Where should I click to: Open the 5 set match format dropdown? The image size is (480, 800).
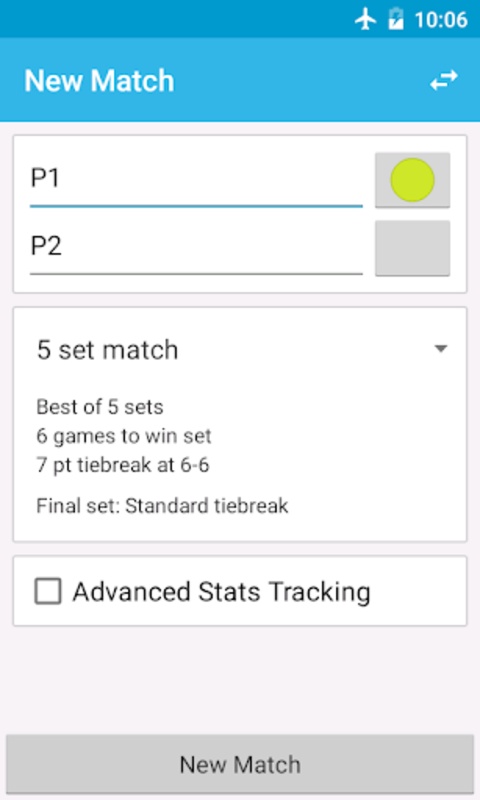pos(240,350)
